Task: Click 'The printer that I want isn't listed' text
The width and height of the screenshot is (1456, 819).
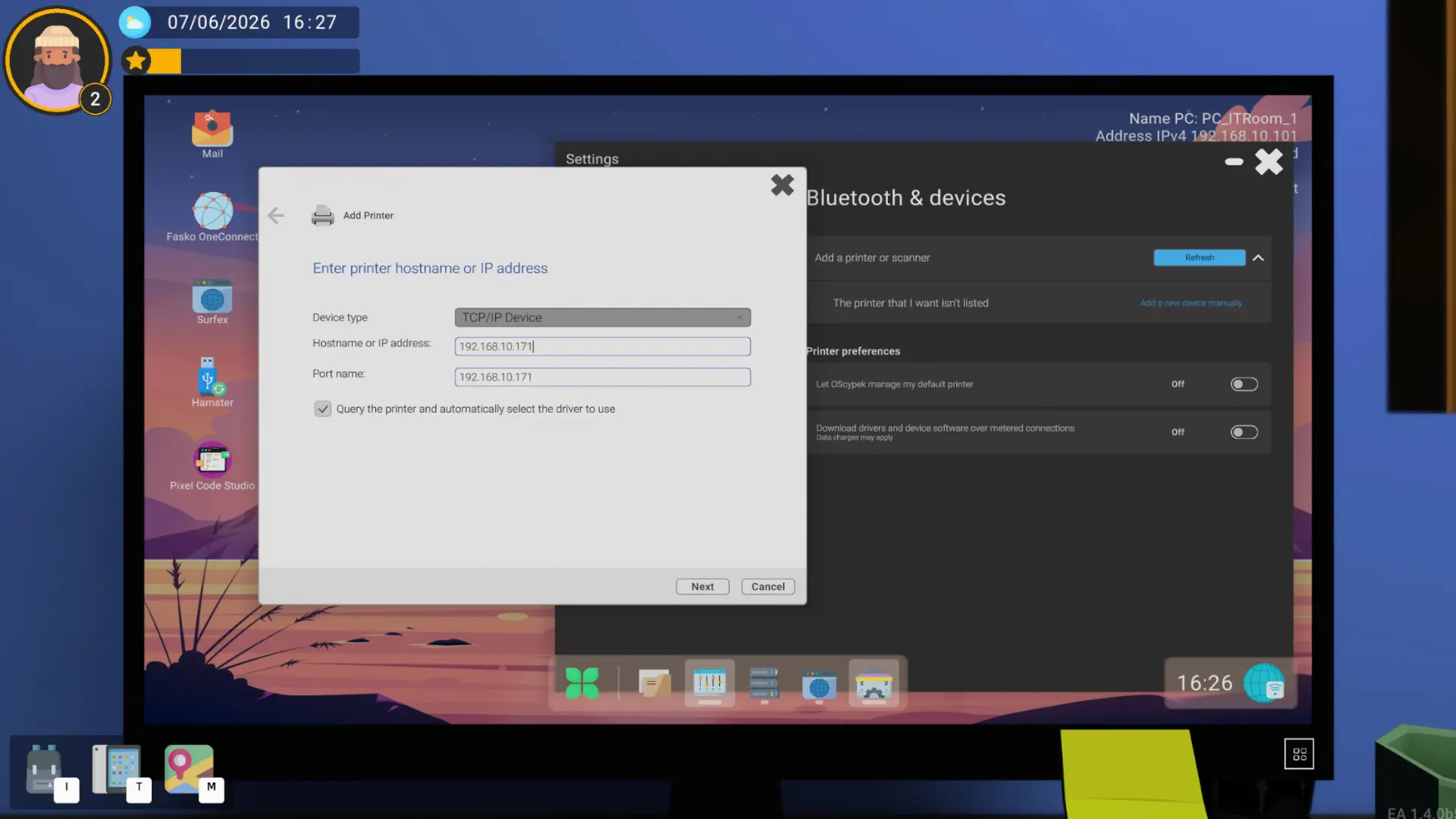Action: 911,303
